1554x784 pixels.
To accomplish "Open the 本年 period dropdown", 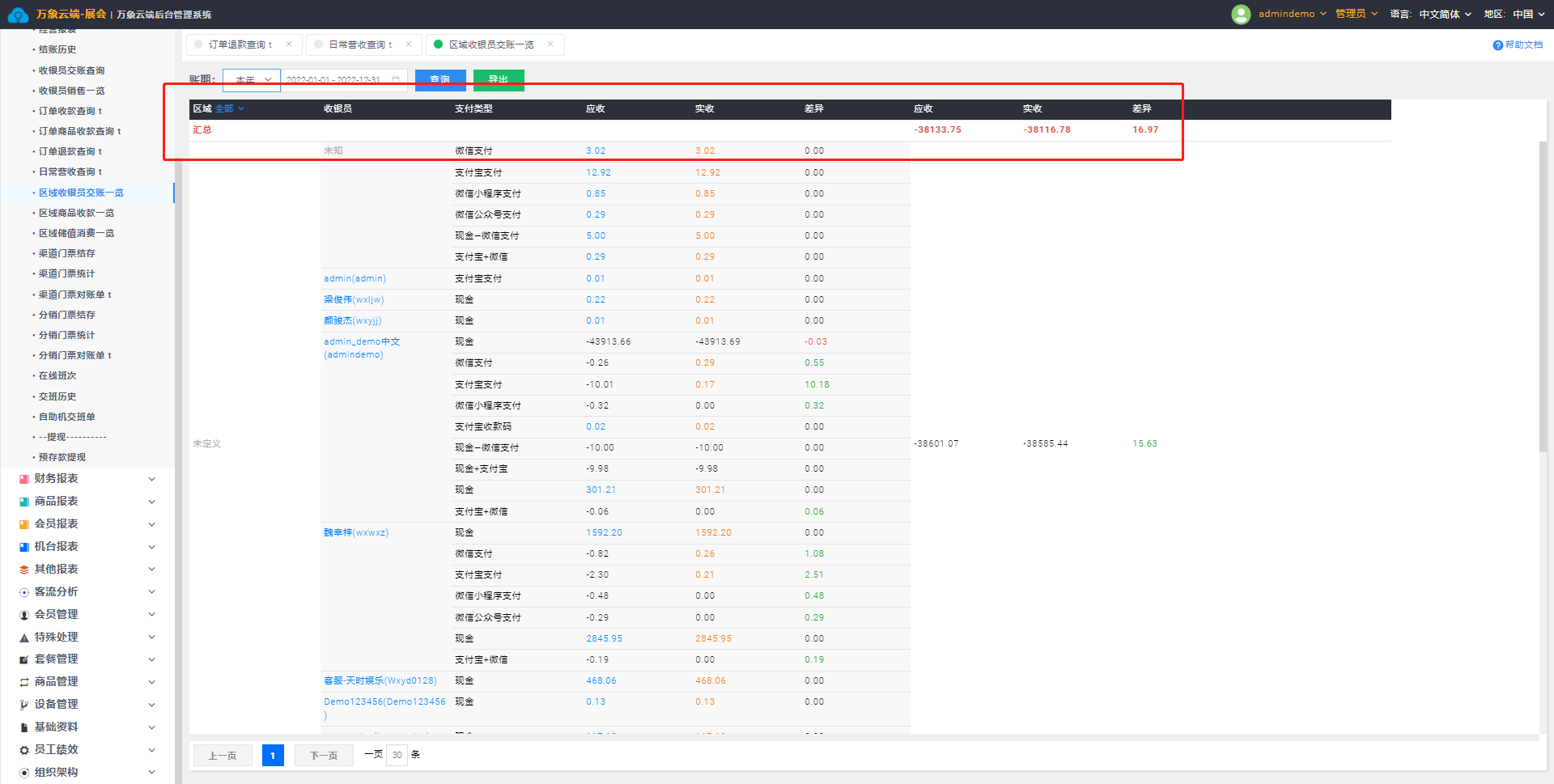I will [252, 80].
